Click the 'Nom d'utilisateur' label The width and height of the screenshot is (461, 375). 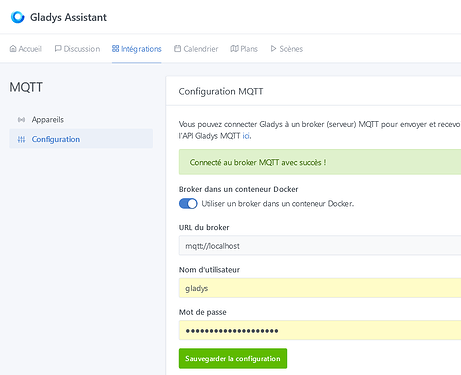click(x=209, y=270)
